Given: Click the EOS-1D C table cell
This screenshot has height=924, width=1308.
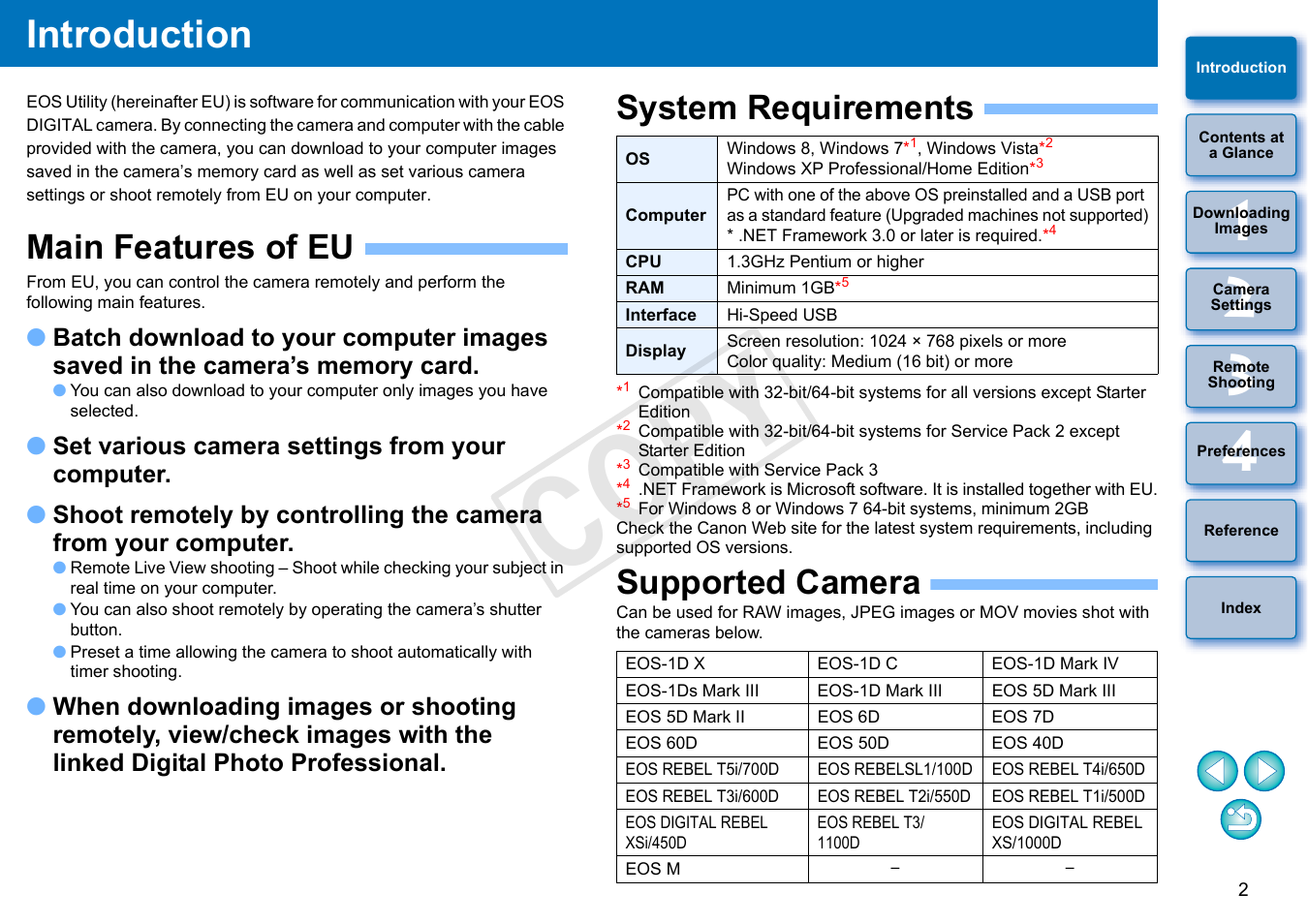Looking at the screenshot, I should [895, 664].
